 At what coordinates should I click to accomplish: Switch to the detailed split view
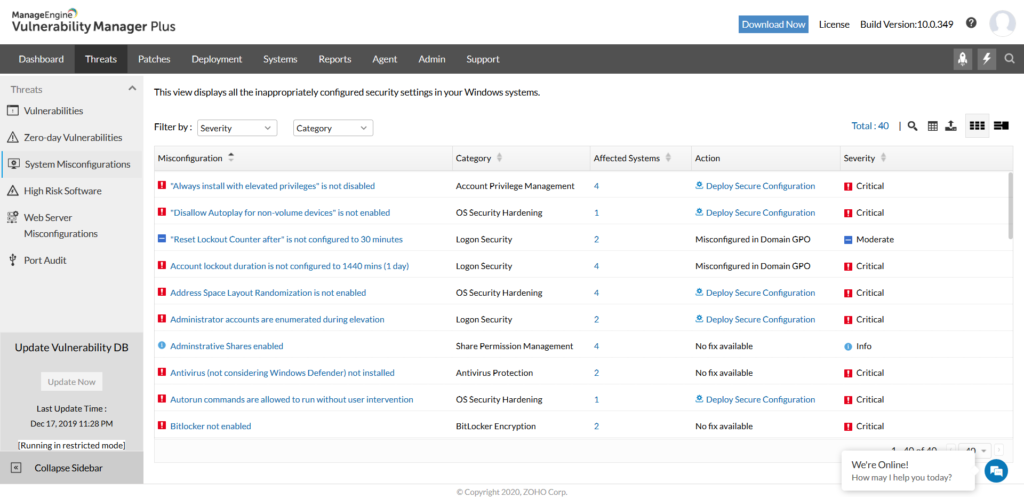[x=1001, y=126]
